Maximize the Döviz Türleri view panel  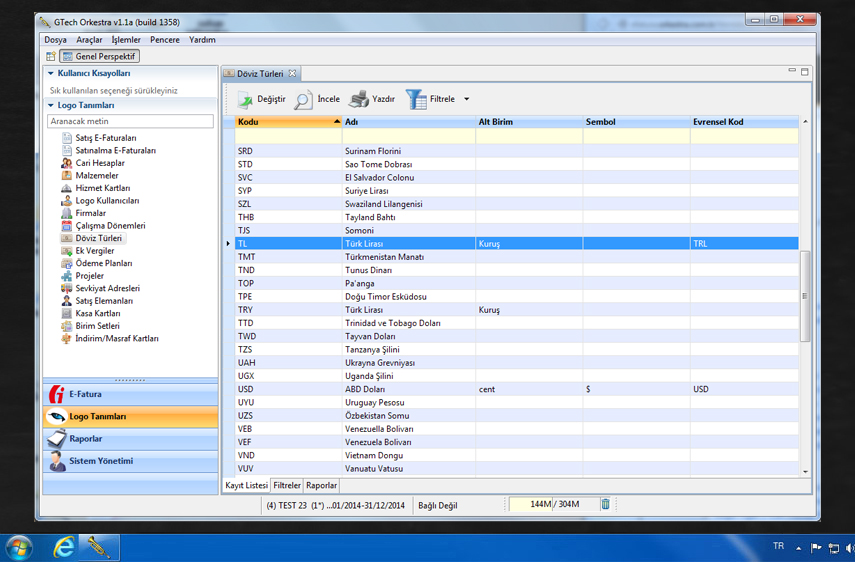[804, 71]
